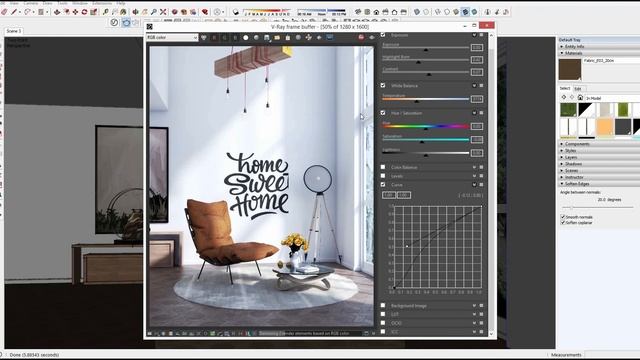Open the RGB color channel dropdown
640x360 pixels.
click(x=172, y=38)
